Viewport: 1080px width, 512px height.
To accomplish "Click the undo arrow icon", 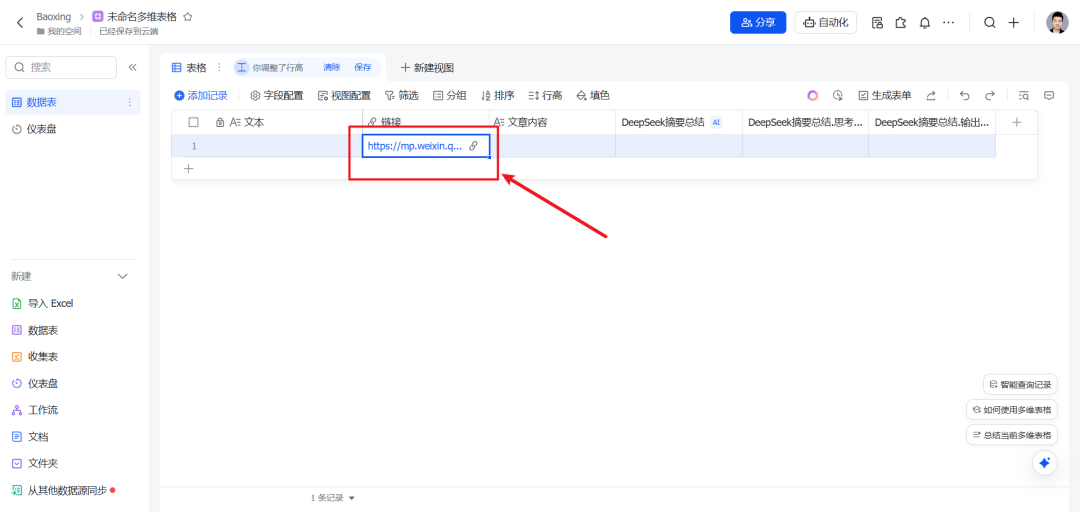I will [x=964, y=96].
